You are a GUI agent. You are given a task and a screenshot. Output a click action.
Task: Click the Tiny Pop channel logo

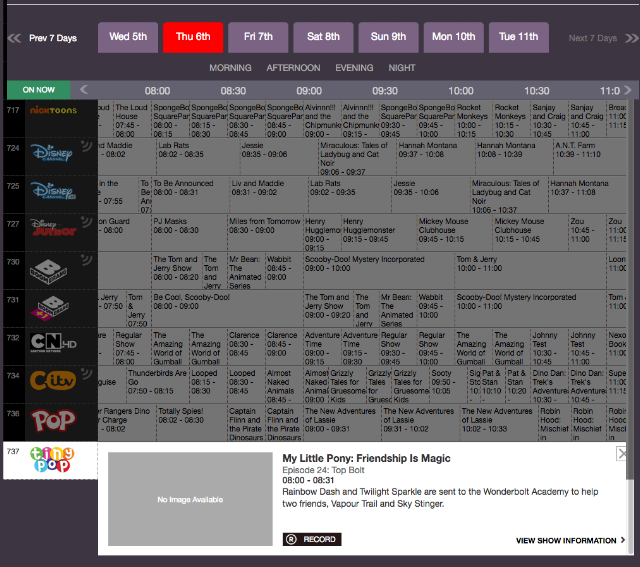coord(52,460)
